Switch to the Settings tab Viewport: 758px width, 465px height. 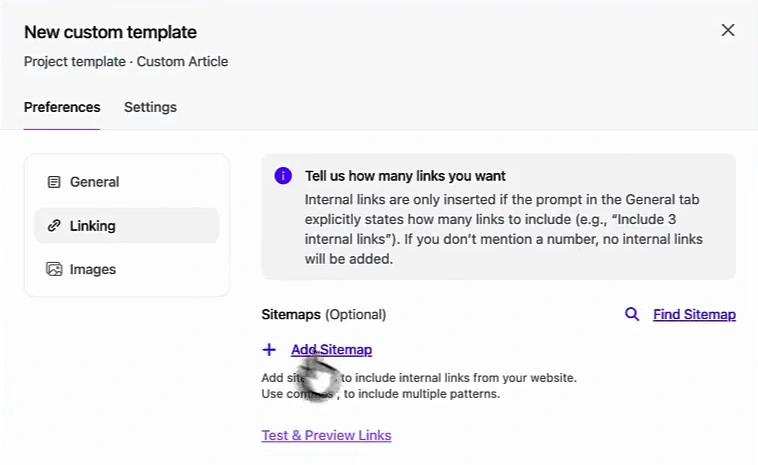click(150, 107)
